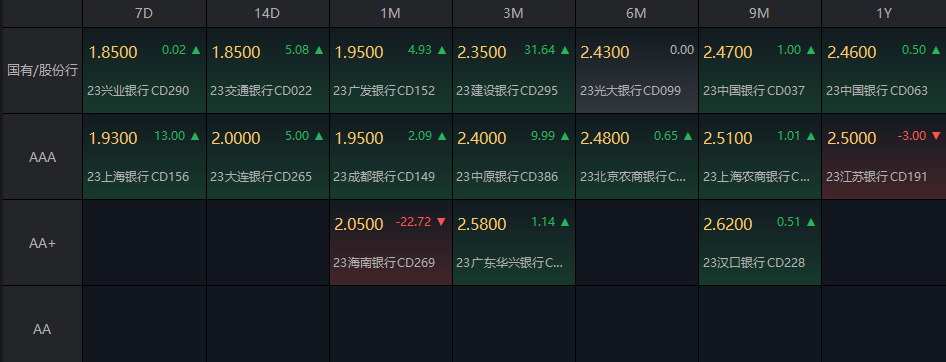946x362 pixels.
Task: Click green up arrow in 23中原银行CD386 cell
Action: click(x=565, y=136)
